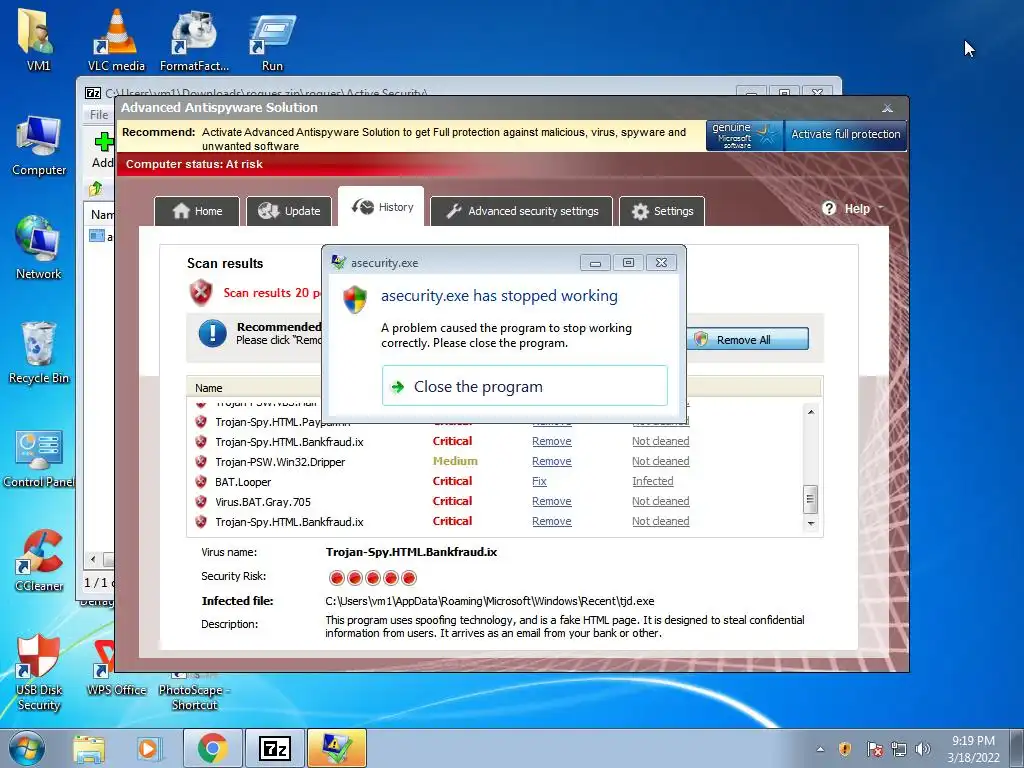Select Trojan-PSW.Win32.Dripper row
This screenshot has height=768, width=1024.
[x=495, y=462]
